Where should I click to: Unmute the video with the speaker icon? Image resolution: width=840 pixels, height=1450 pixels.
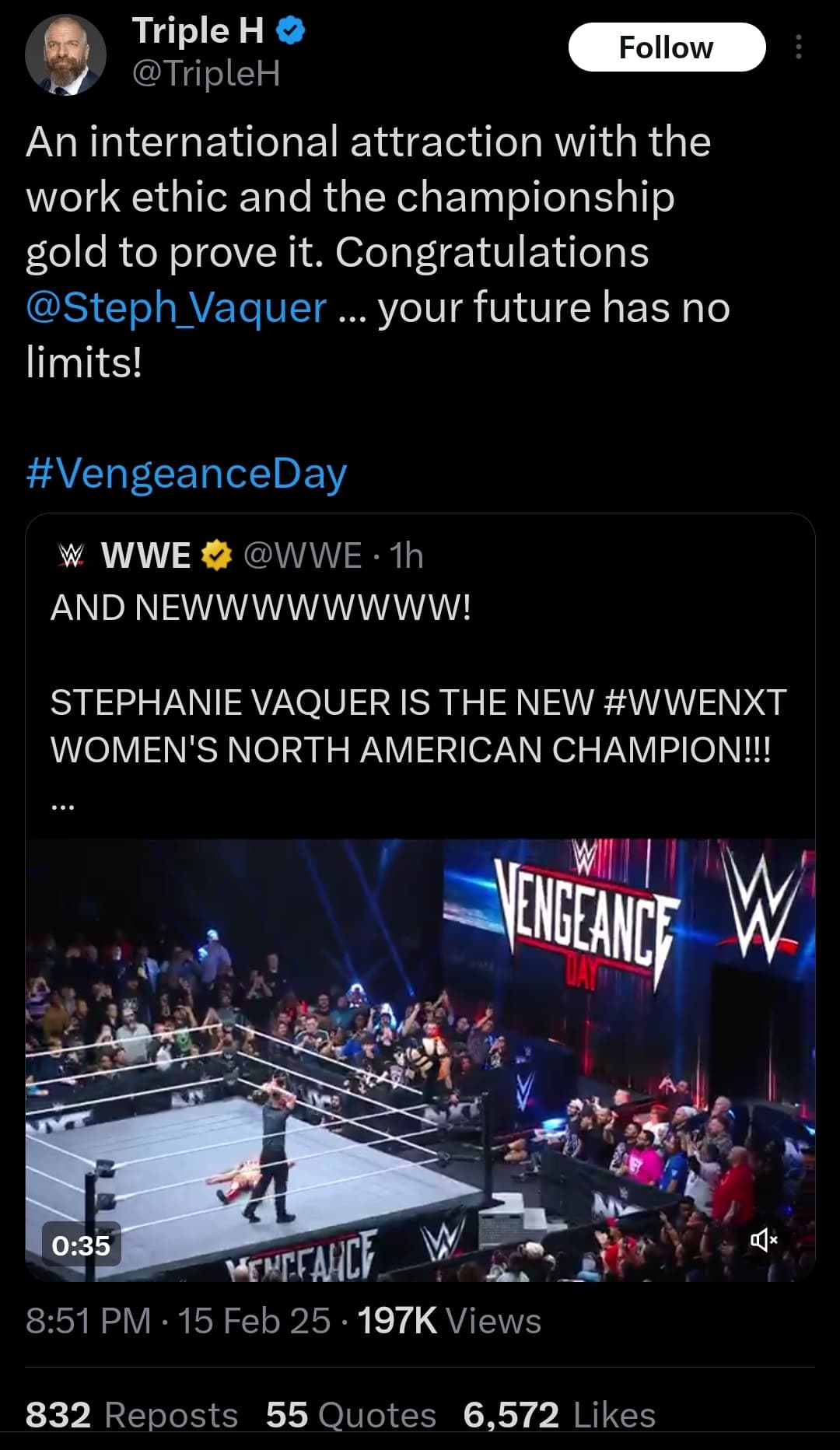(x=763, y=1240)
